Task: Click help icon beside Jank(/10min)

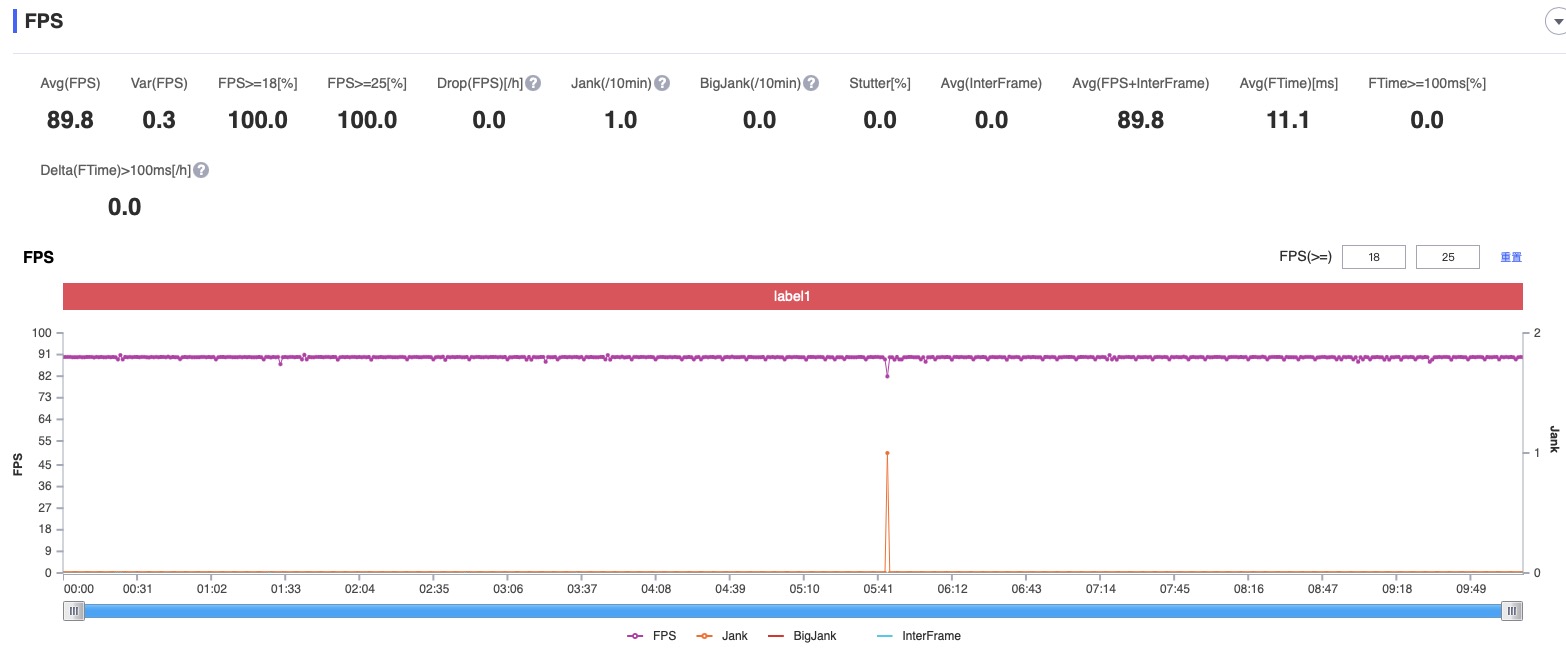Action: click(x=662, y=83)
